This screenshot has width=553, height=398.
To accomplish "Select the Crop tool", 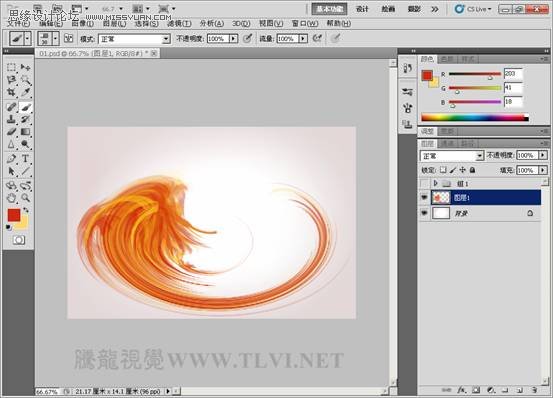I will click(11, 92).
